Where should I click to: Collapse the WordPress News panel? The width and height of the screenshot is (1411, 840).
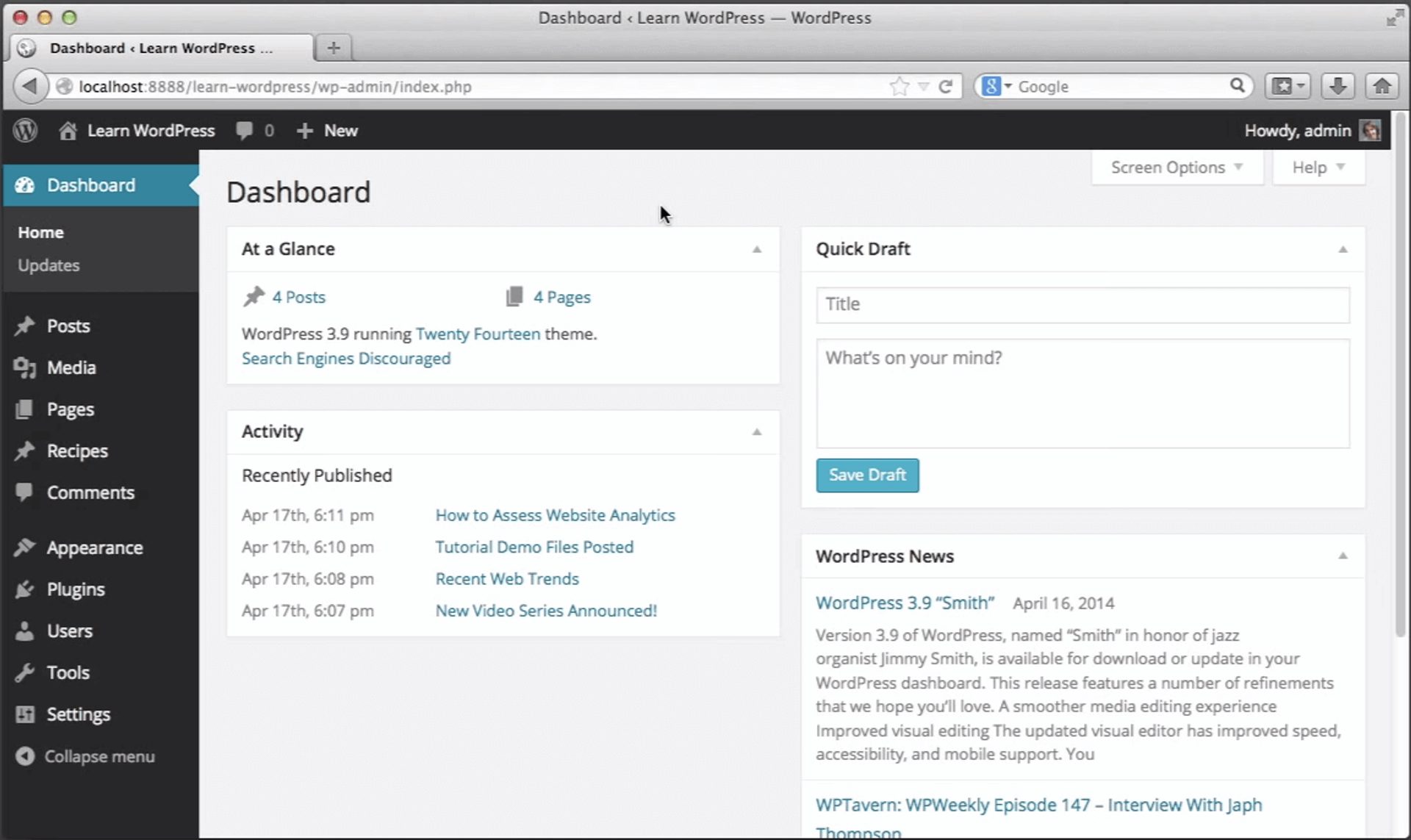click(1343, 556)
